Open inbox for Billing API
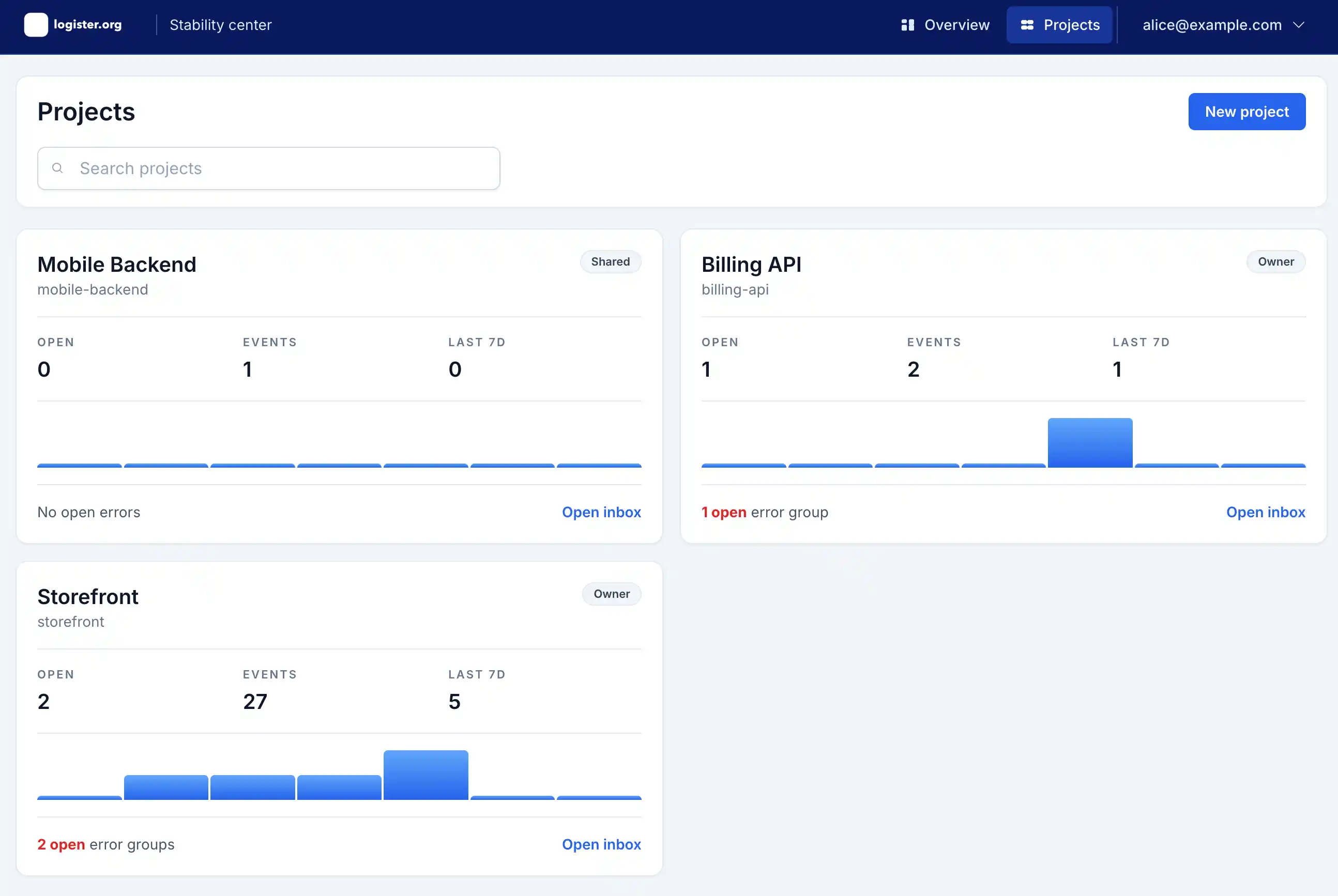This screenshot has width=1338, height=896. click(x=1266, y=512)
